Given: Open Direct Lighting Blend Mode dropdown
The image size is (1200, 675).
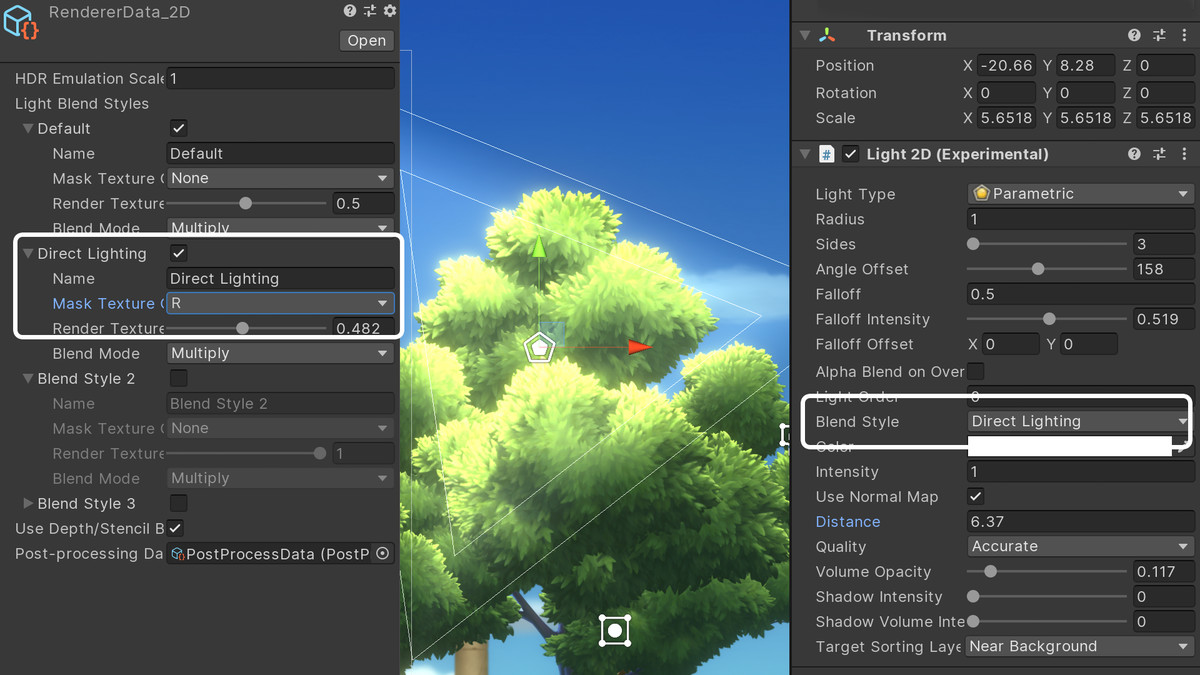Looking at the screenshot, I should 280,353.
